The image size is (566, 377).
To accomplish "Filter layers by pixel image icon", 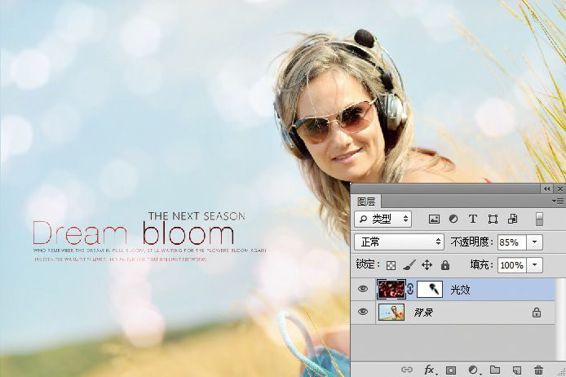I will [x=434, y=219].
